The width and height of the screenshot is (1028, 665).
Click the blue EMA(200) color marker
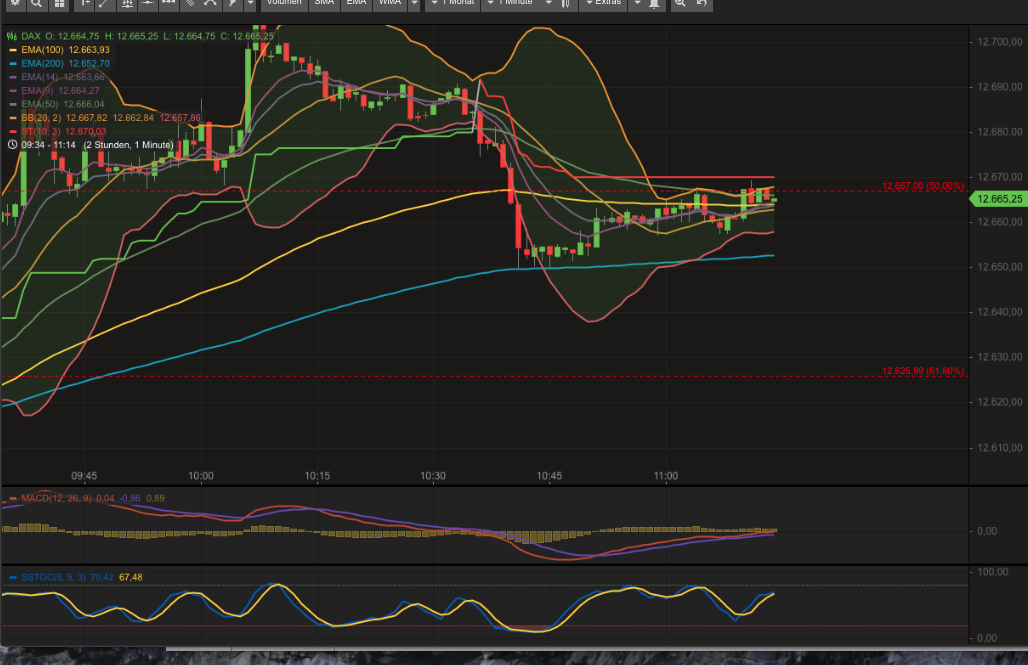pos(12,64)
